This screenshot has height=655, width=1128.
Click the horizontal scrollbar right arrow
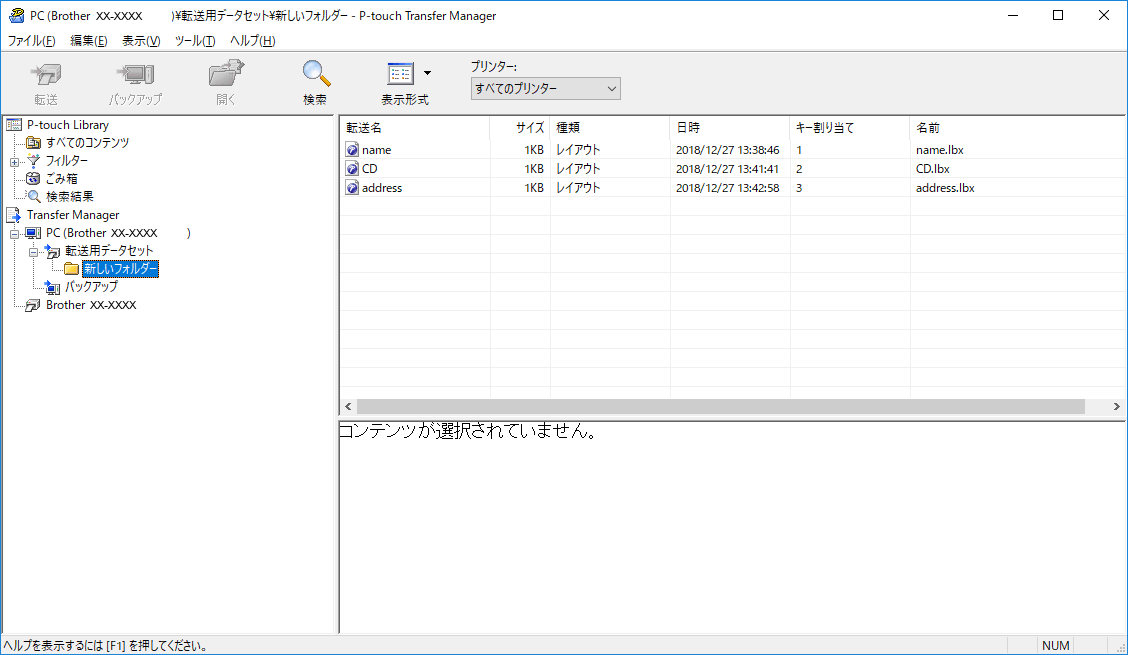pyautogui.click(x=1116, y=407)
